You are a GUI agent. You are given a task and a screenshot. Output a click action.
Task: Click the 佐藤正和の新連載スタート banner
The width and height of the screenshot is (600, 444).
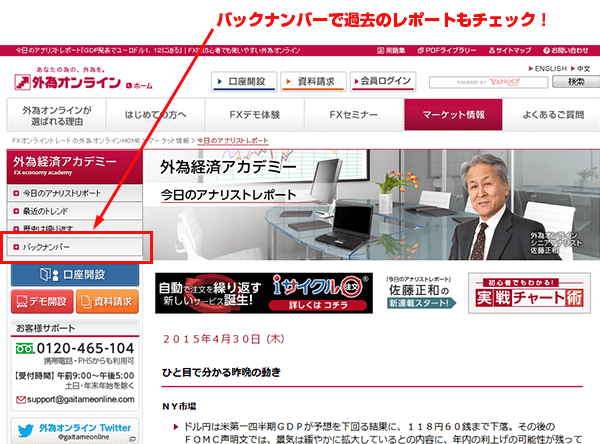[420, 293]
